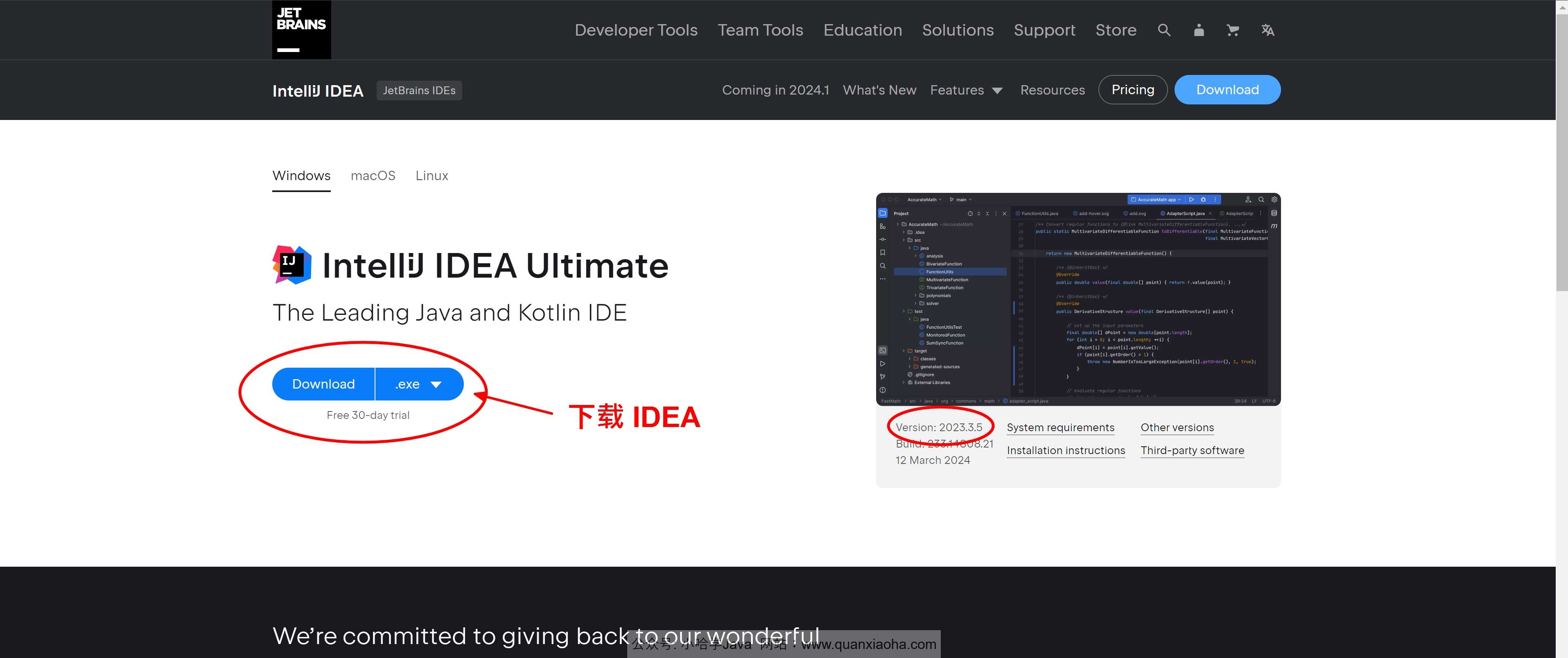Screen dimensions: 1568x658
Task: Select the Linux tab
Action: click(432, 176)
